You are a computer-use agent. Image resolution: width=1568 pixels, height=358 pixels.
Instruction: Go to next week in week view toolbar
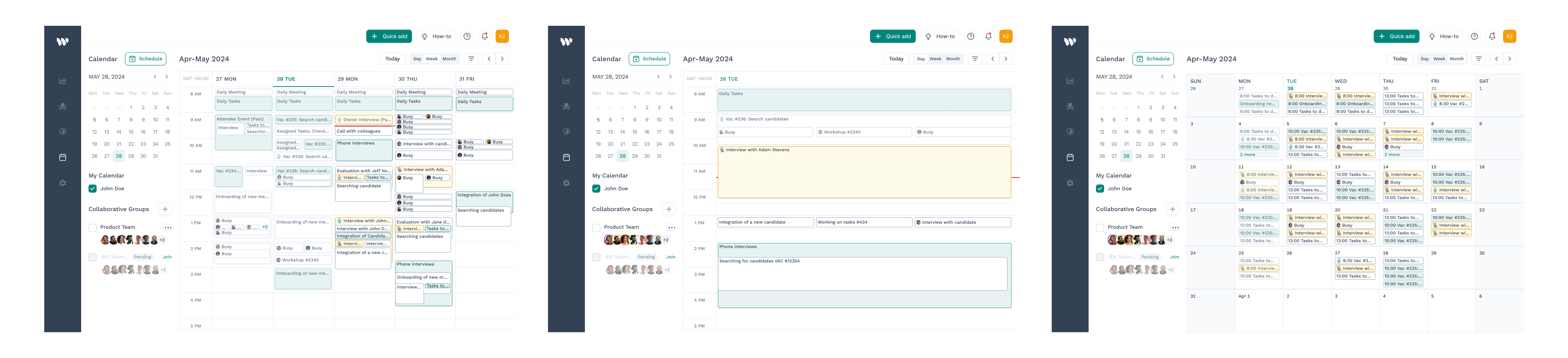502,59
